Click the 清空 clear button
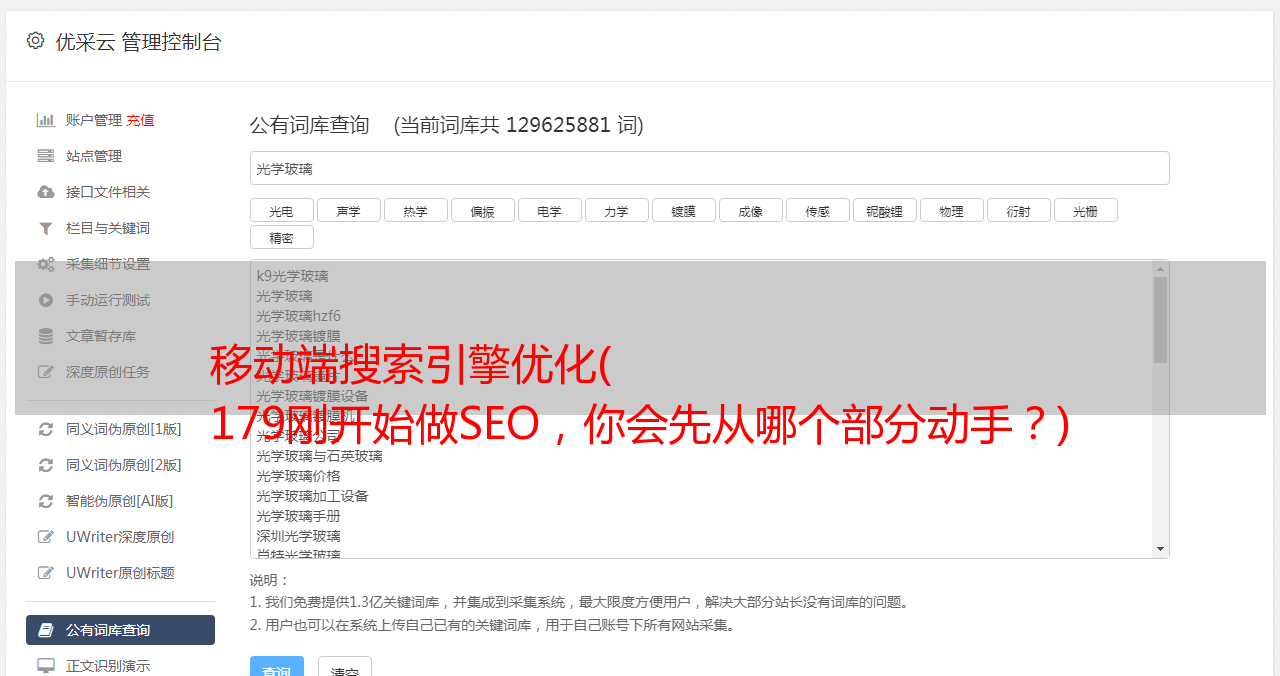Screen dimensions: 1280x676 344,668
